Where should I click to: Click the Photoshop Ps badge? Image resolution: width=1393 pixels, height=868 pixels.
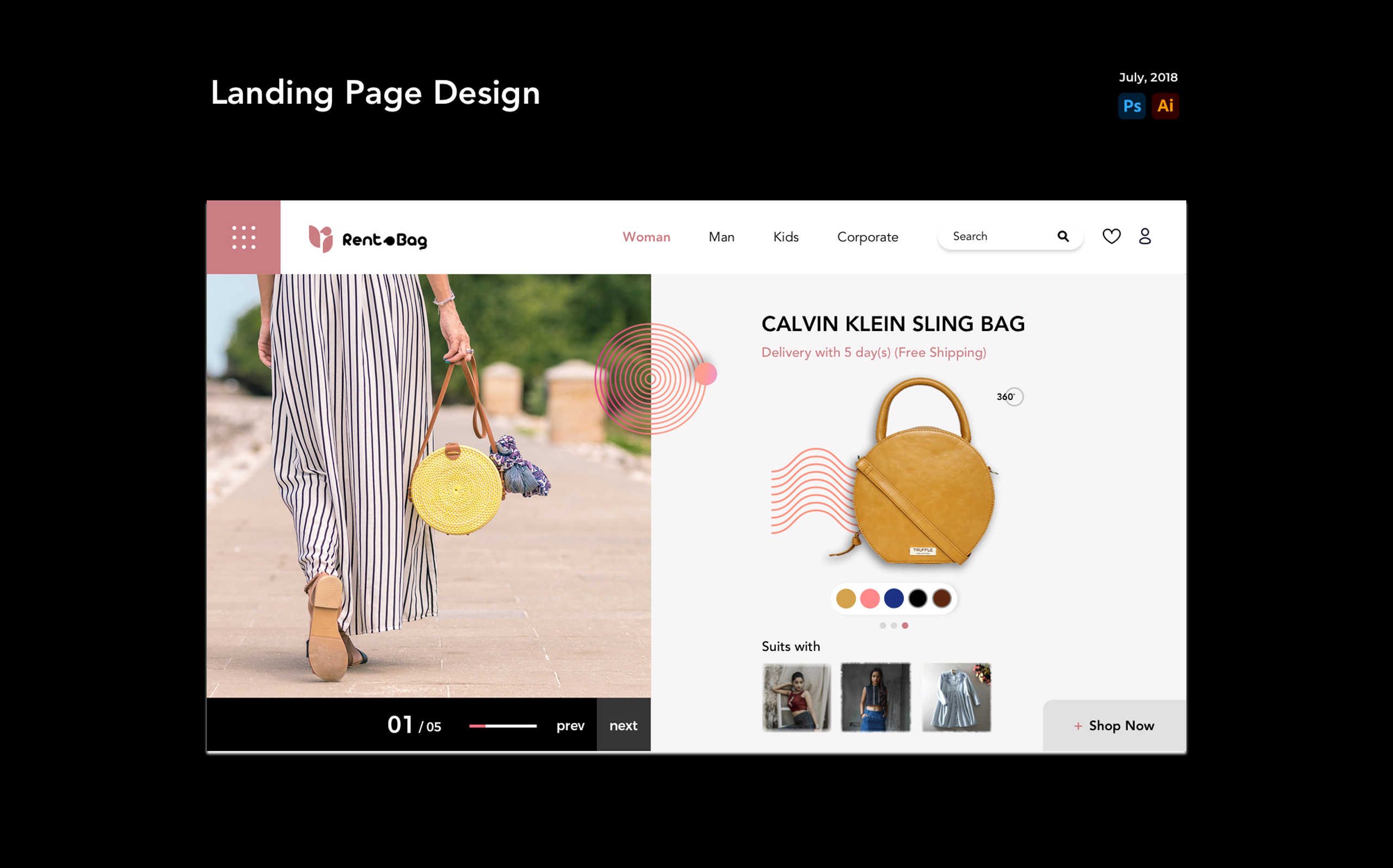[1132, 106]
